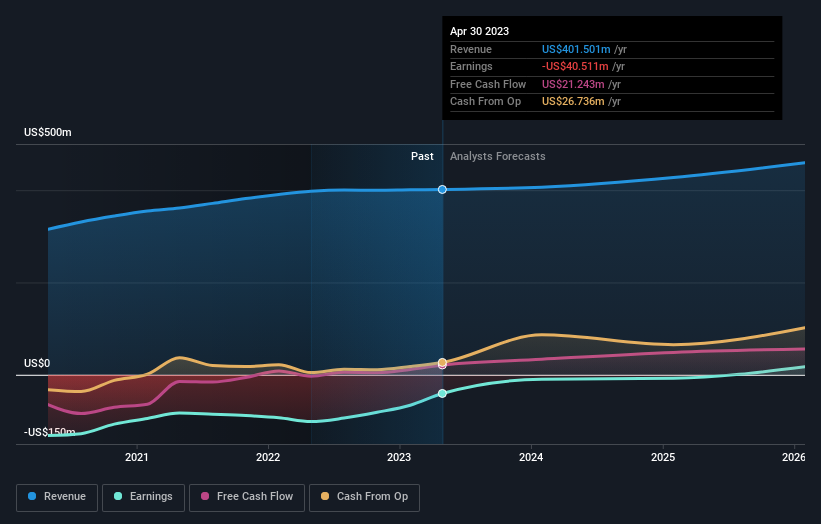Click the Past section label
The image size is (821, 524).
[422, 157]
